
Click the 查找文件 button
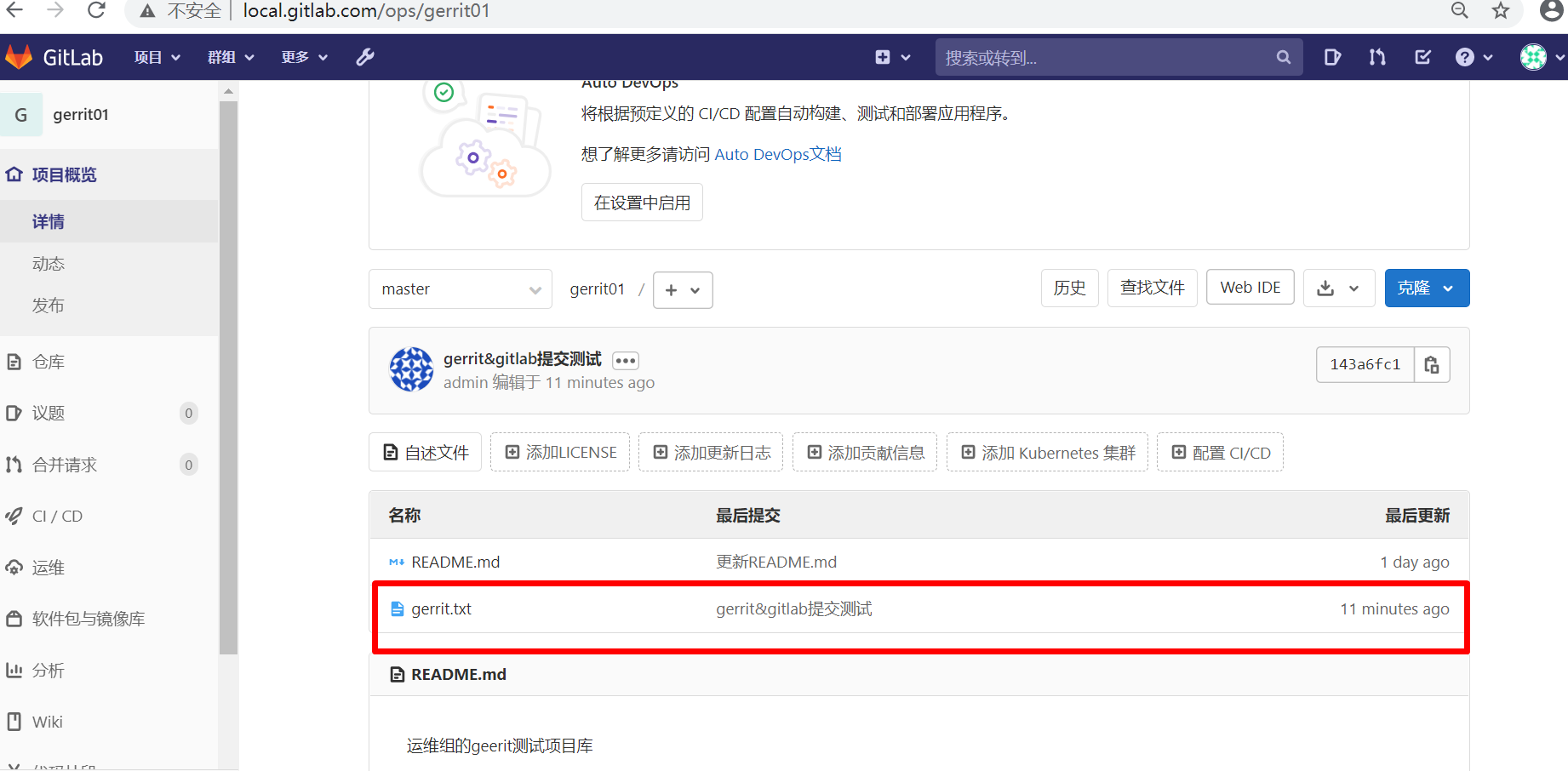(1153, 288)
